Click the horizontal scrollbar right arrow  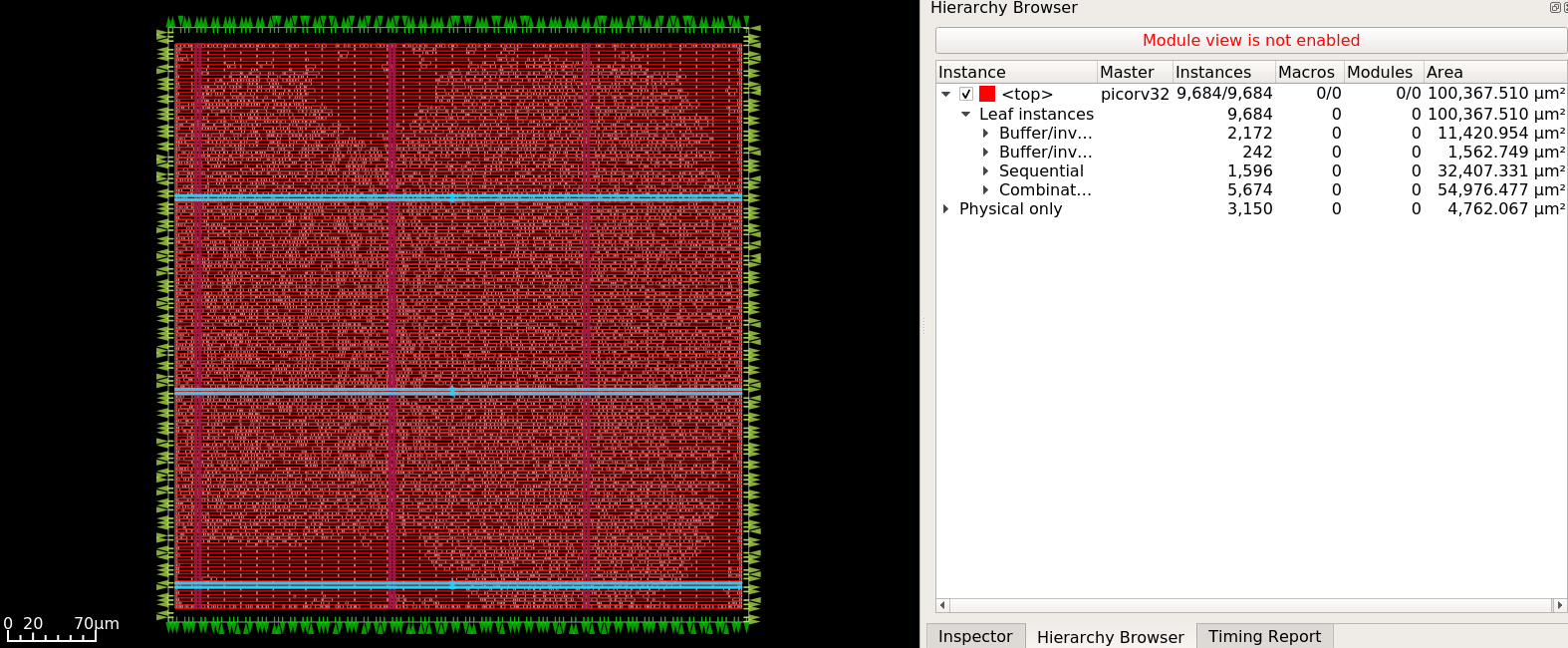(x=1560, y=605)
